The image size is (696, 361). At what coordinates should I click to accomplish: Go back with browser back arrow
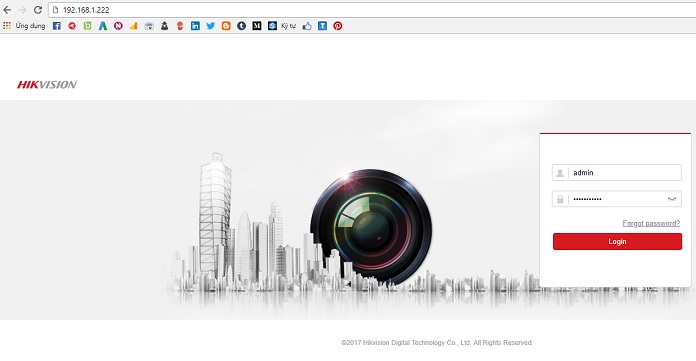coord(8,10)
